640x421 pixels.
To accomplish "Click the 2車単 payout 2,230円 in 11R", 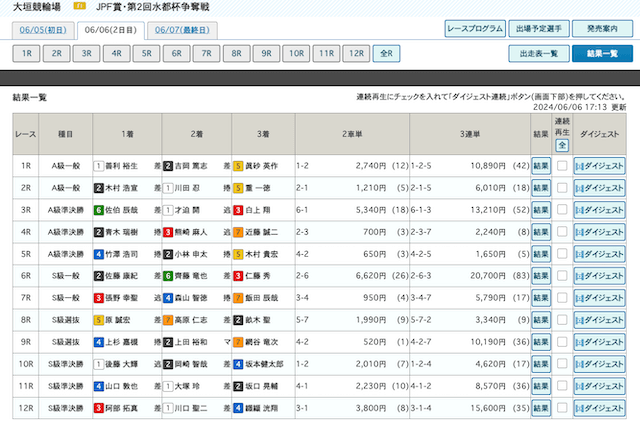I will (371, 386).
